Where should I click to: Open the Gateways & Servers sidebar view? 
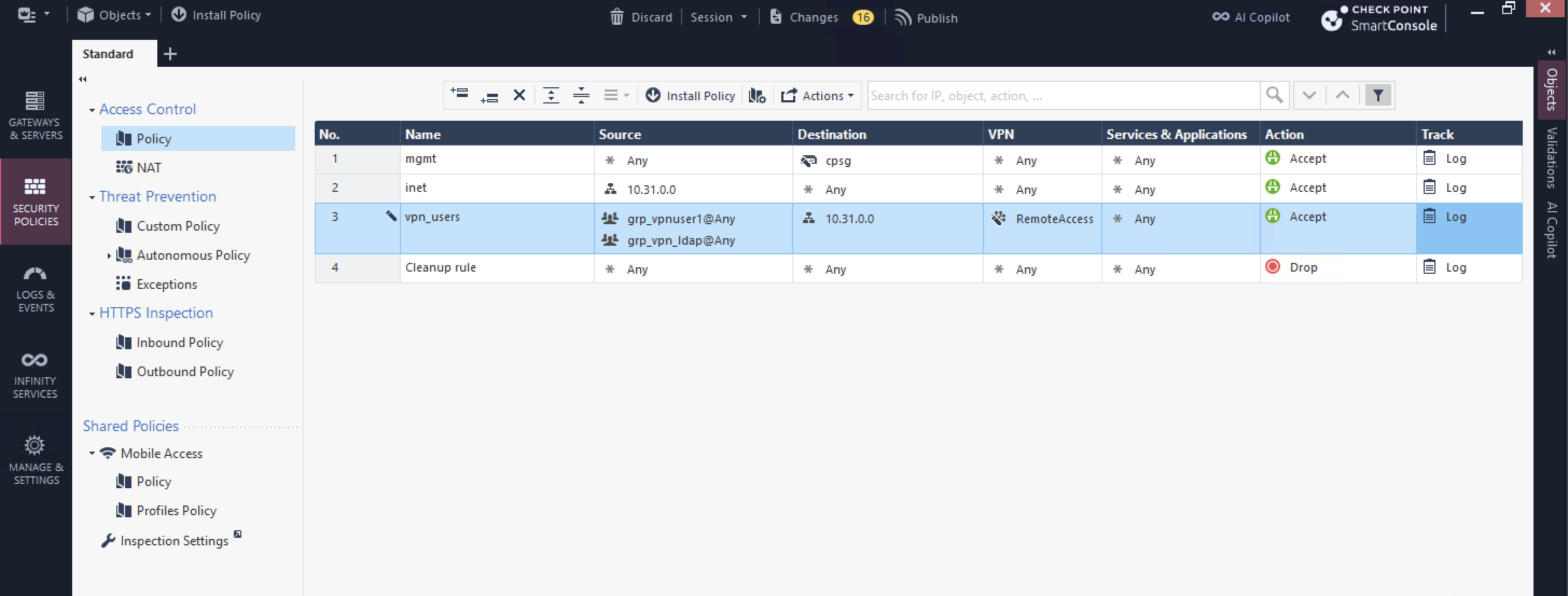36,116
